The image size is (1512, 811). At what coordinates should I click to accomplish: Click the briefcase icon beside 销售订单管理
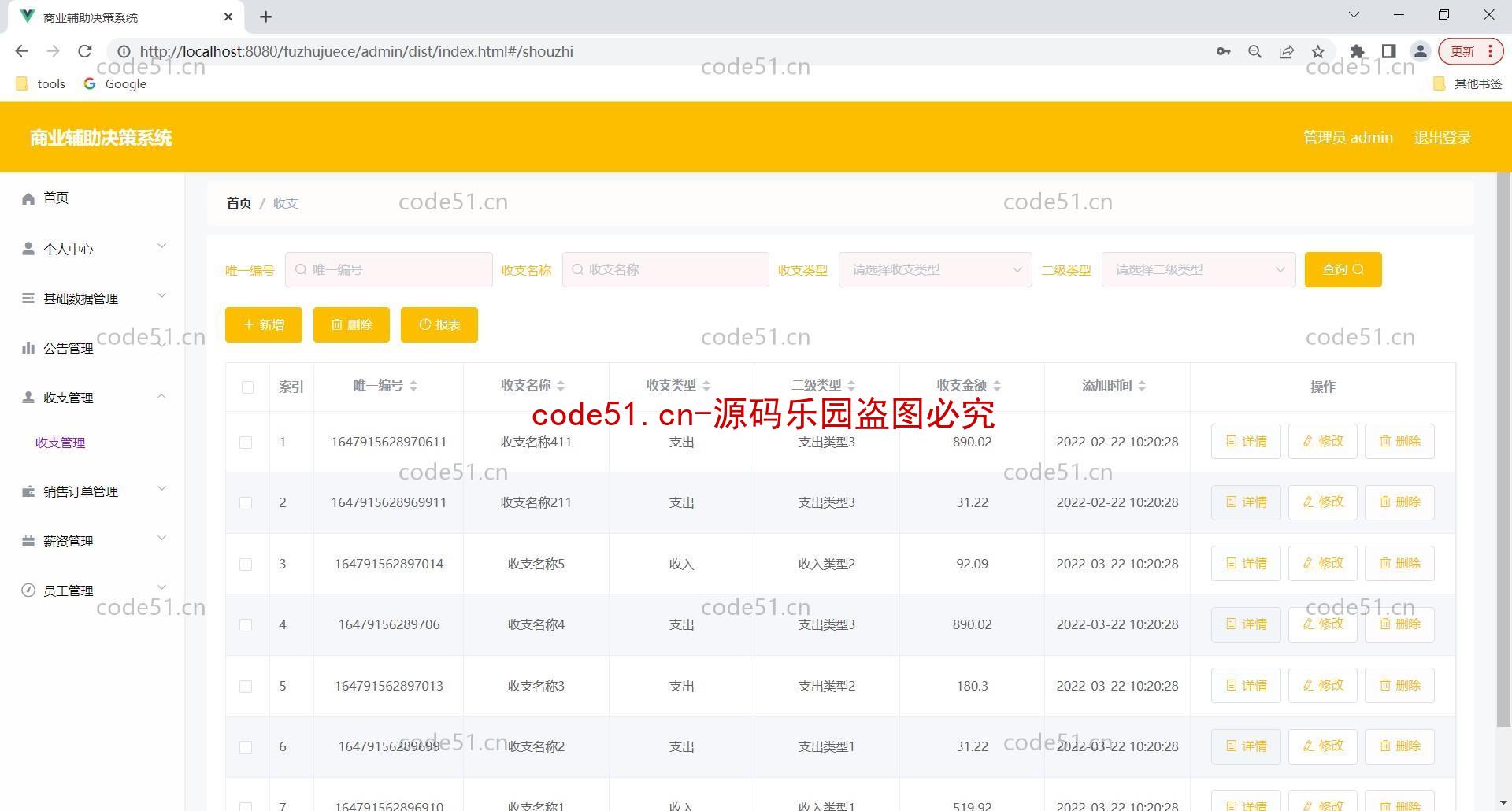[28, 491]
